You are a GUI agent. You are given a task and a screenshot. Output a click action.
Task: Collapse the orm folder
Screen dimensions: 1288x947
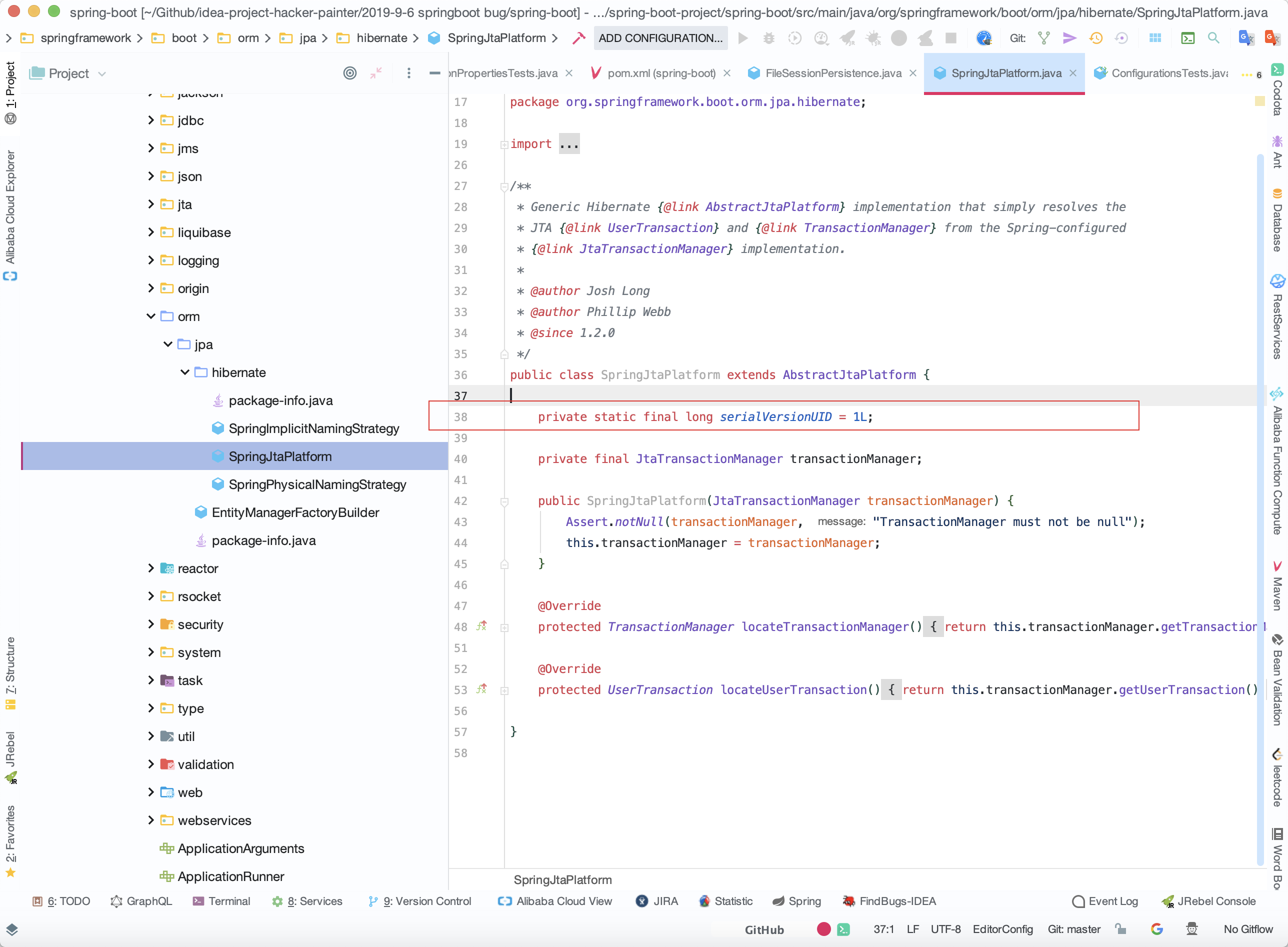tap(151, 316)
